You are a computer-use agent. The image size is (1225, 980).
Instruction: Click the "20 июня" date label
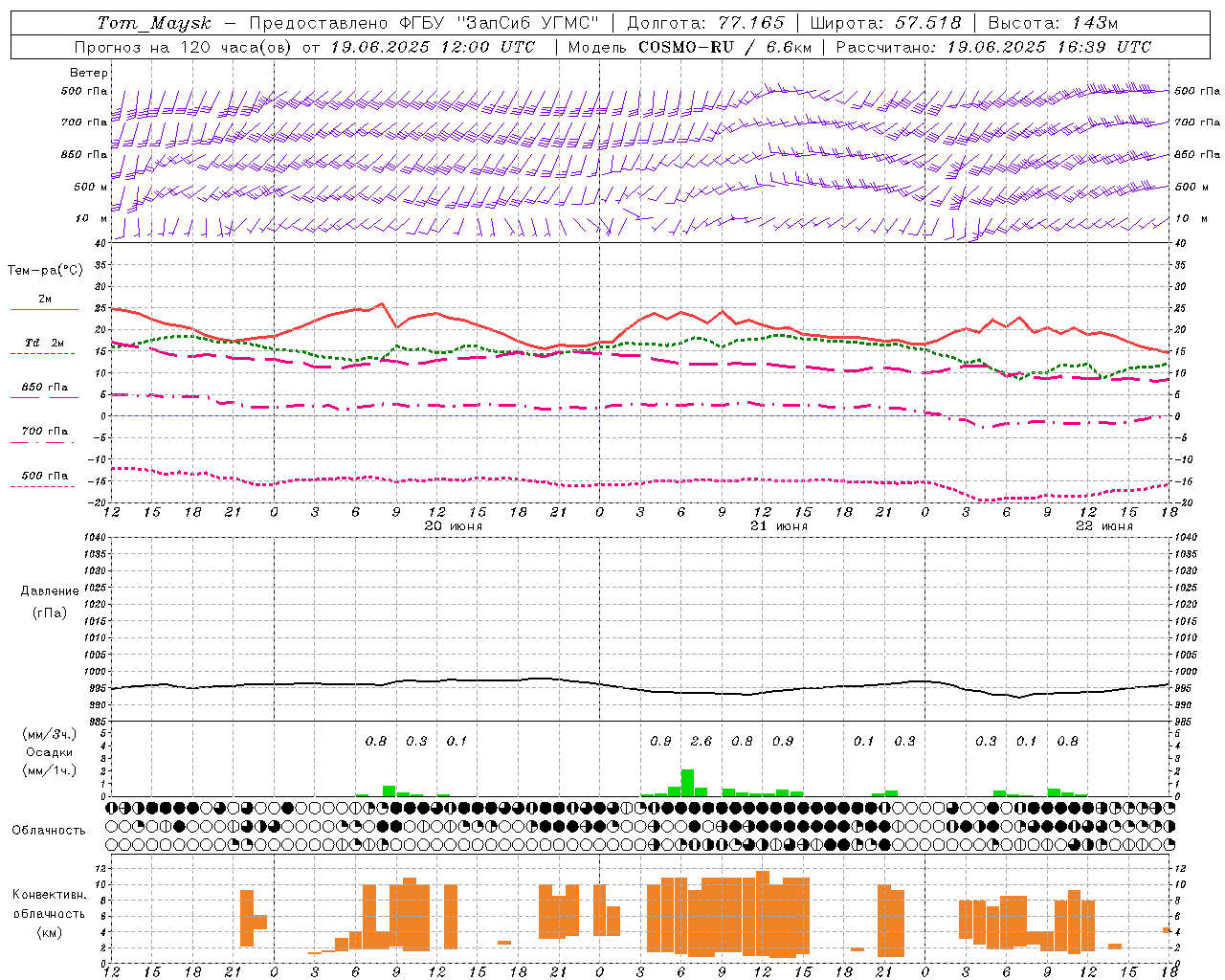[454, 526]
